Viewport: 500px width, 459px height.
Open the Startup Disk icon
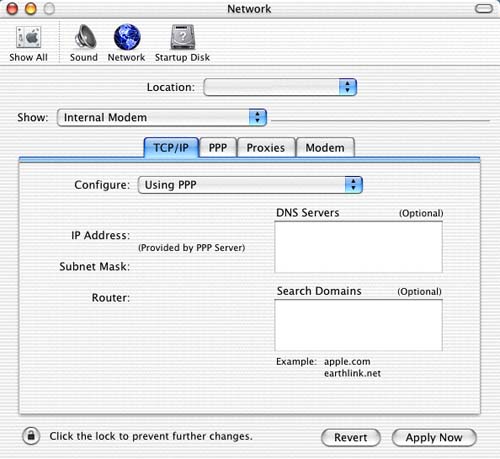[182, 43]
